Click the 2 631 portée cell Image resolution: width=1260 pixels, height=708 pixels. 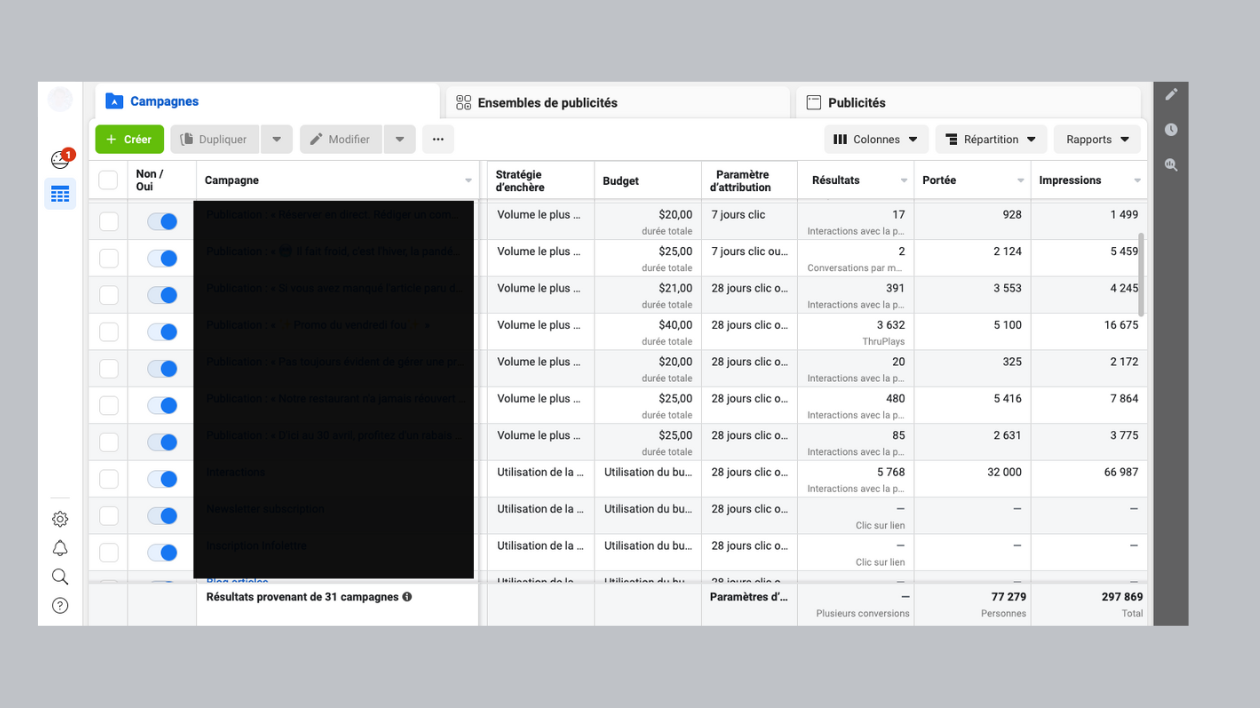pos(972,442)
